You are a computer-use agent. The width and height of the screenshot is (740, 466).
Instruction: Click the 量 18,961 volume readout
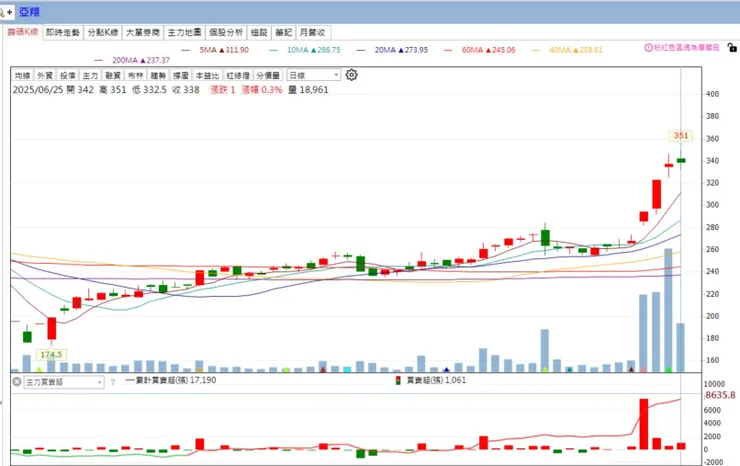click(308, 90)
